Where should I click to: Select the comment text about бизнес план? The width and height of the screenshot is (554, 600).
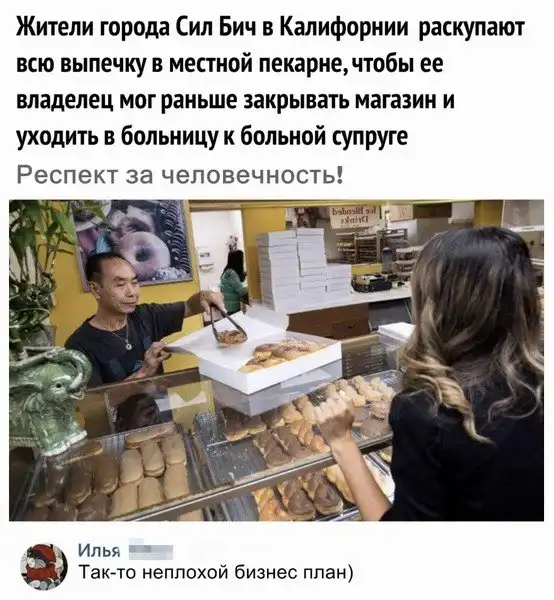coord(216,573)
